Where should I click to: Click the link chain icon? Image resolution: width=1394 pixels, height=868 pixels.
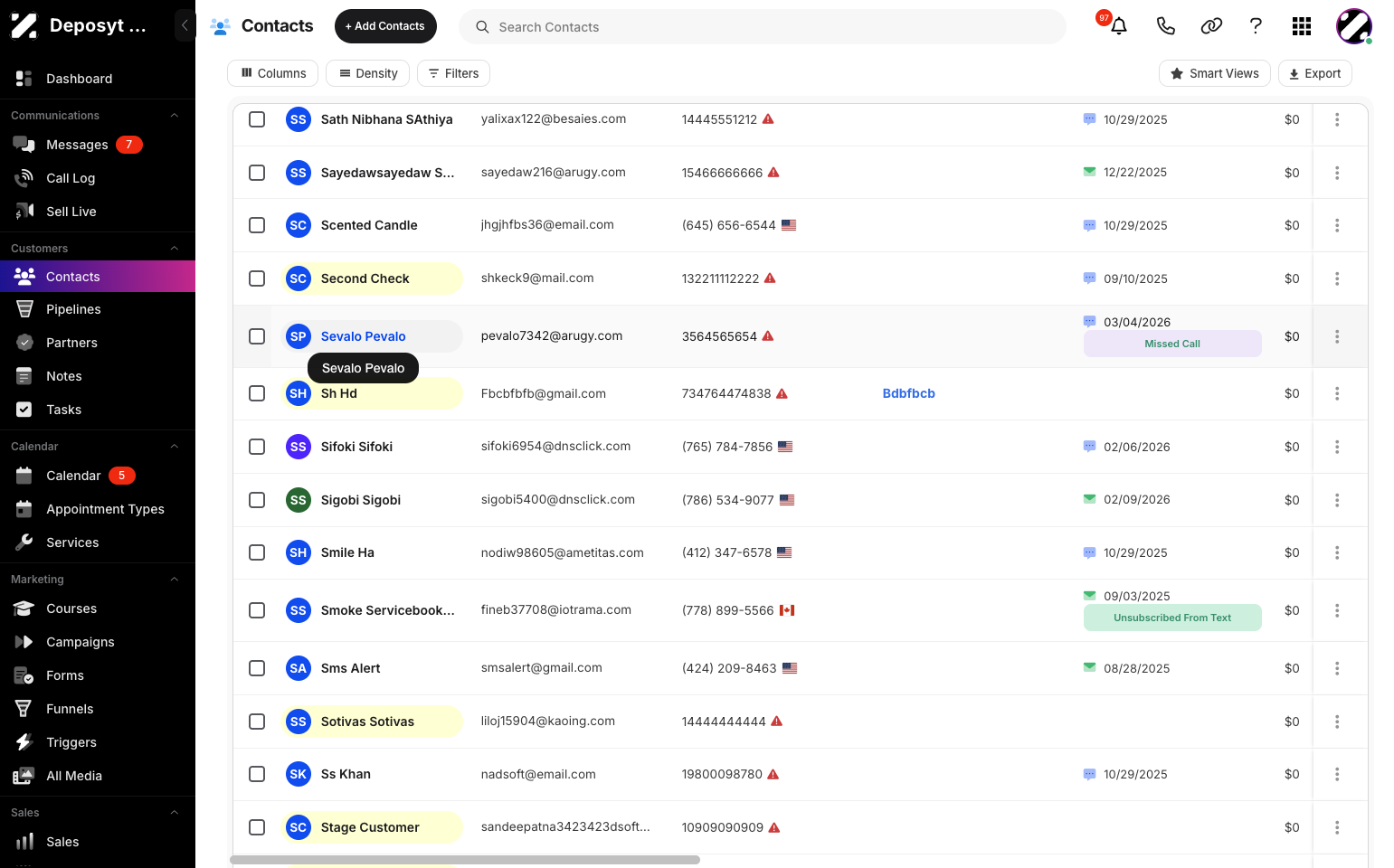pyautogui.click(x=1211, y=26)
